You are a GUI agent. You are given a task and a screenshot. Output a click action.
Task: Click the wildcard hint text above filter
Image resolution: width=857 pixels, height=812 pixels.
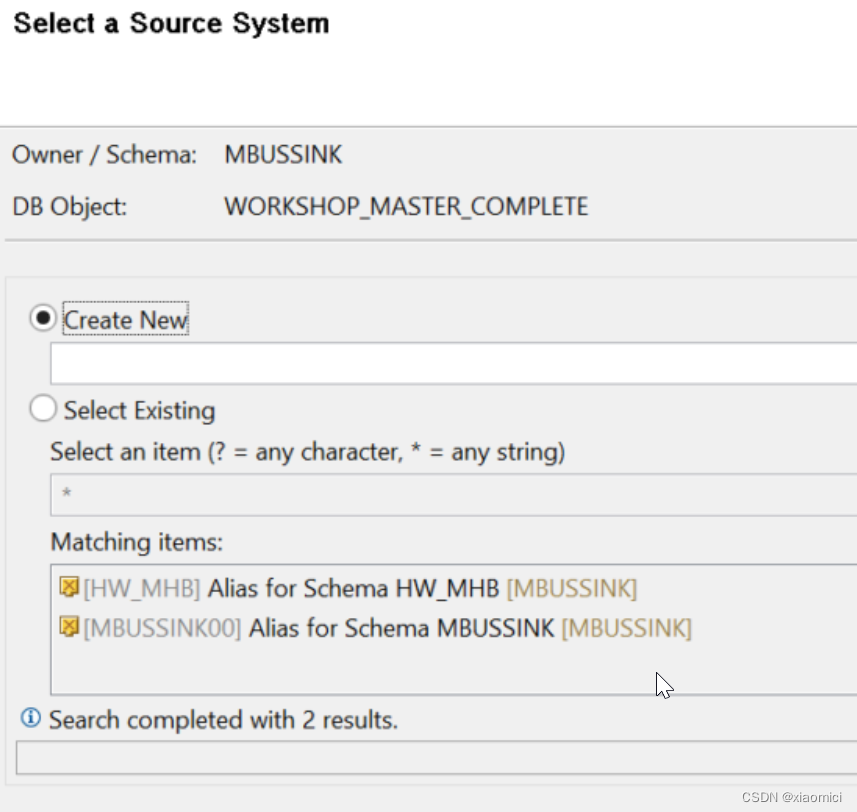point(308,452)
